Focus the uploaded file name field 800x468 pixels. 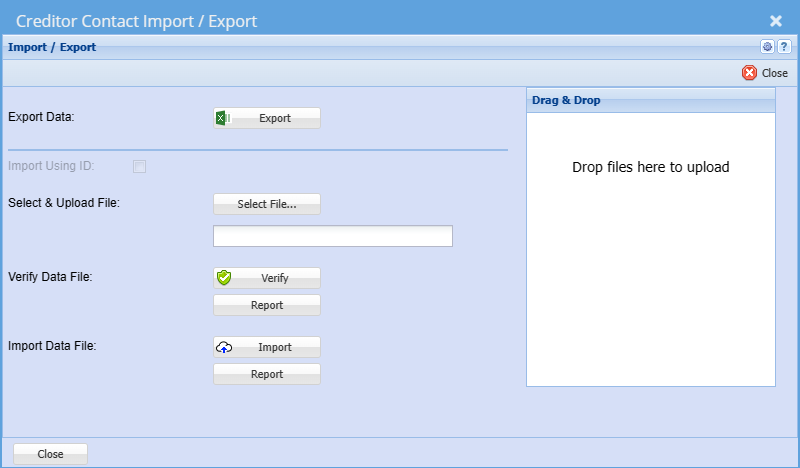tap(333, 236)
